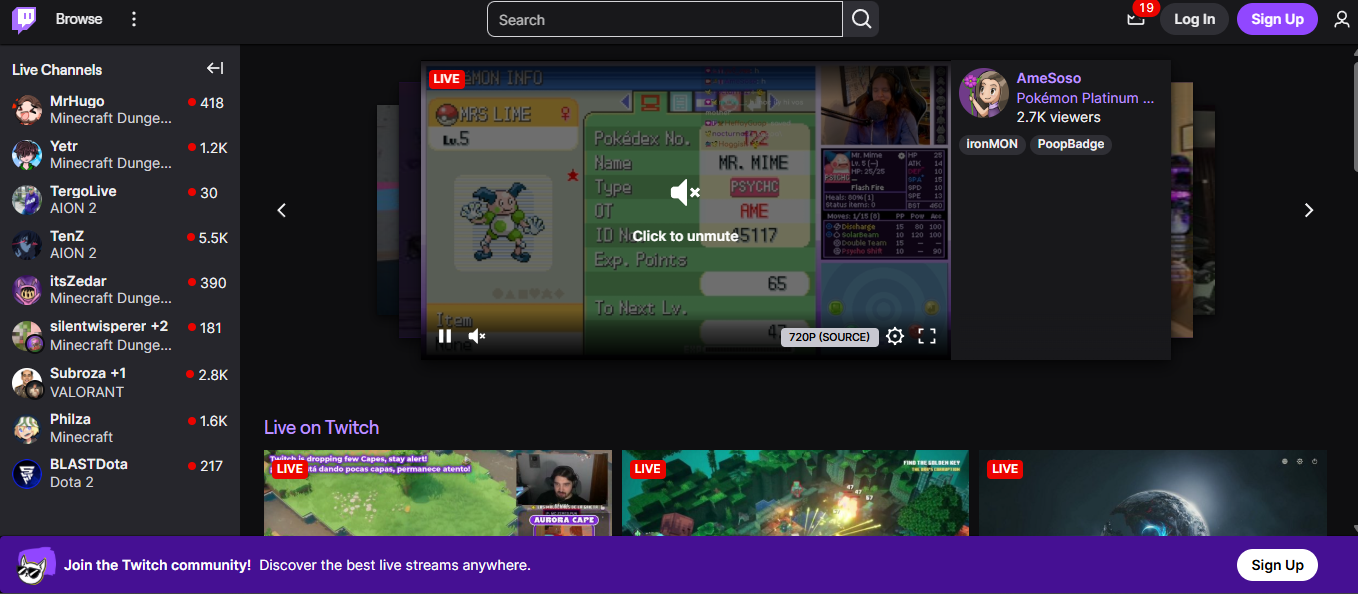Click the LIVE badge on the featured player
The image size is (1358, 594).
coord(446,79)
